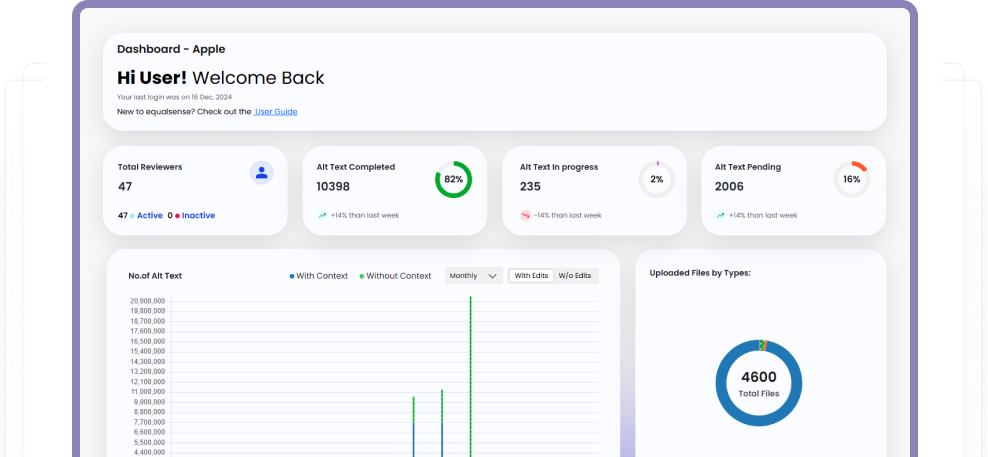This screenshot has height=457, width=988.
Task: Click the red downward trend icon under In progress
Action: [x=525, y=215]
